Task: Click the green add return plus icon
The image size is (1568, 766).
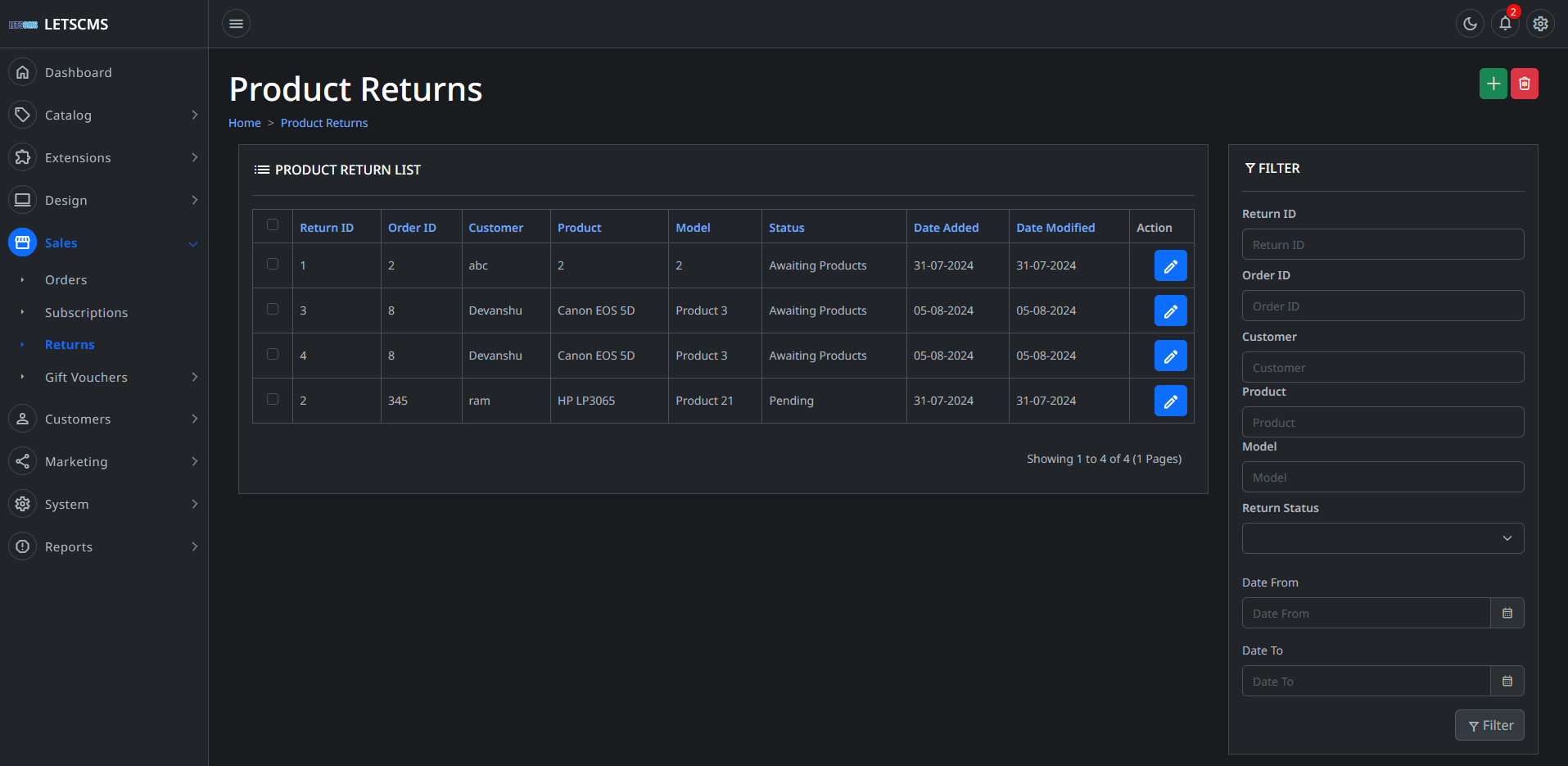Action: [x=1493, y=84]
